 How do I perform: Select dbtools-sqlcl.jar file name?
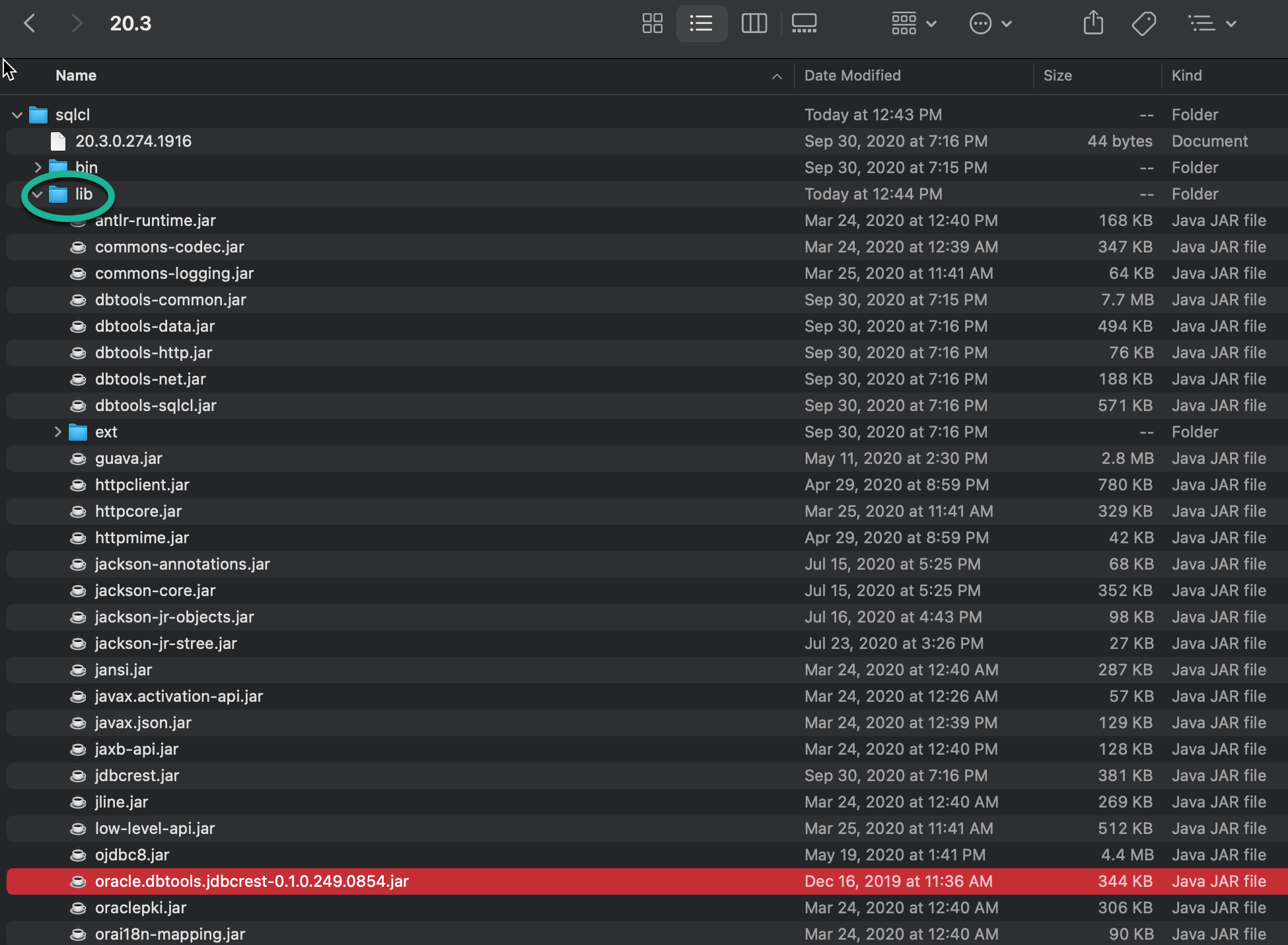tap(156, 406)
